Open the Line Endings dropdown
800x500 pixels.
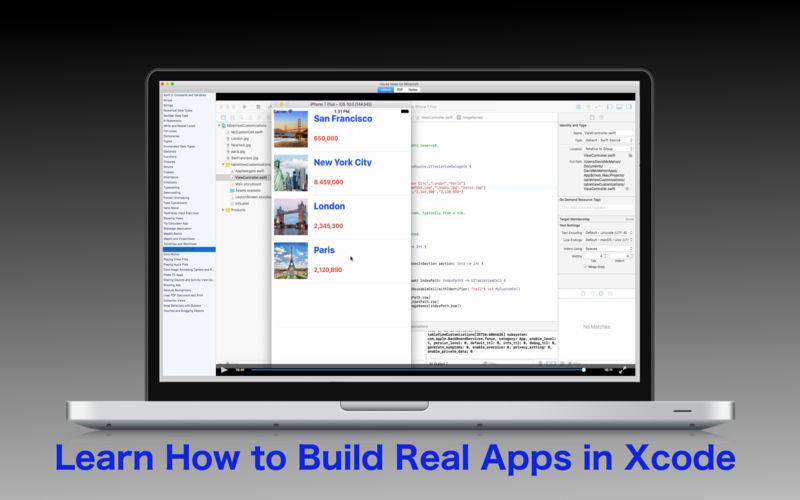[x=608, y=240]
